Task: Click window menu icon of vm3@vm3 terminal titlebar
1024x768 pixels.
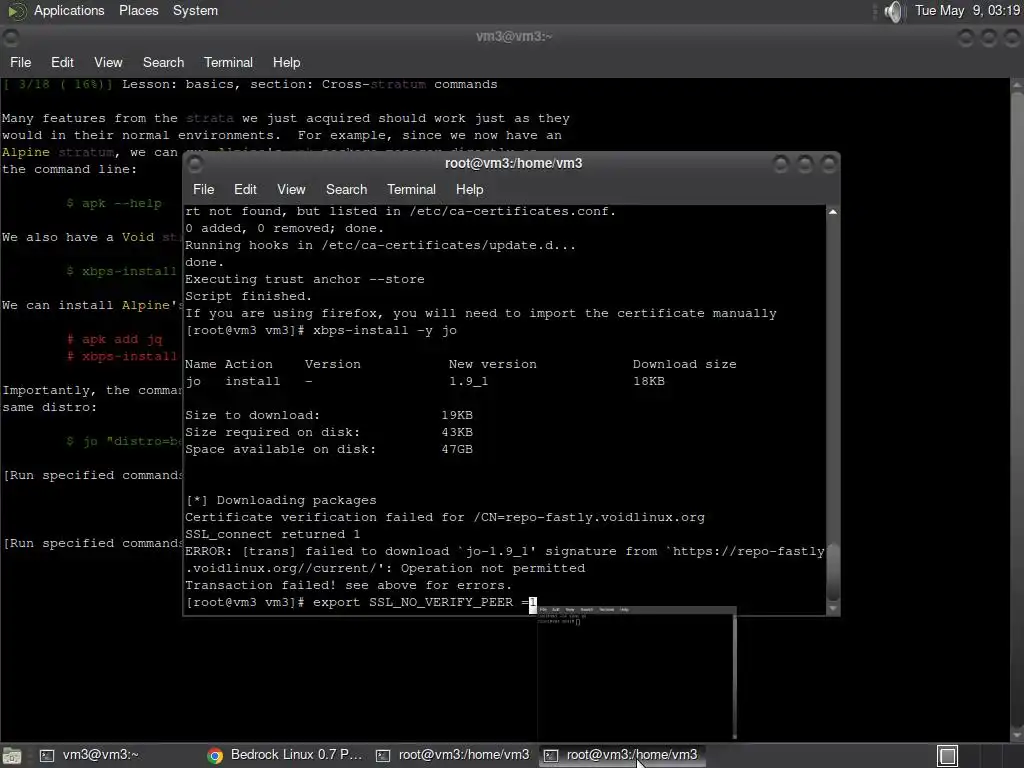Action: click(x=10, y=38)
